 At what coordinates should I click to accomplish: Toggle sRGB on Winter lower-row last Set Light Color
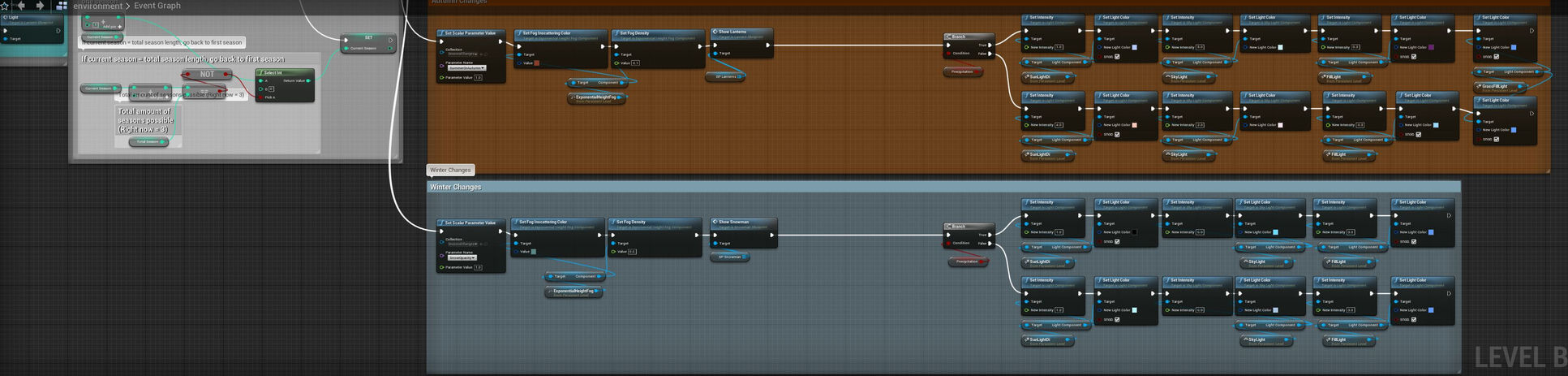1414,319
